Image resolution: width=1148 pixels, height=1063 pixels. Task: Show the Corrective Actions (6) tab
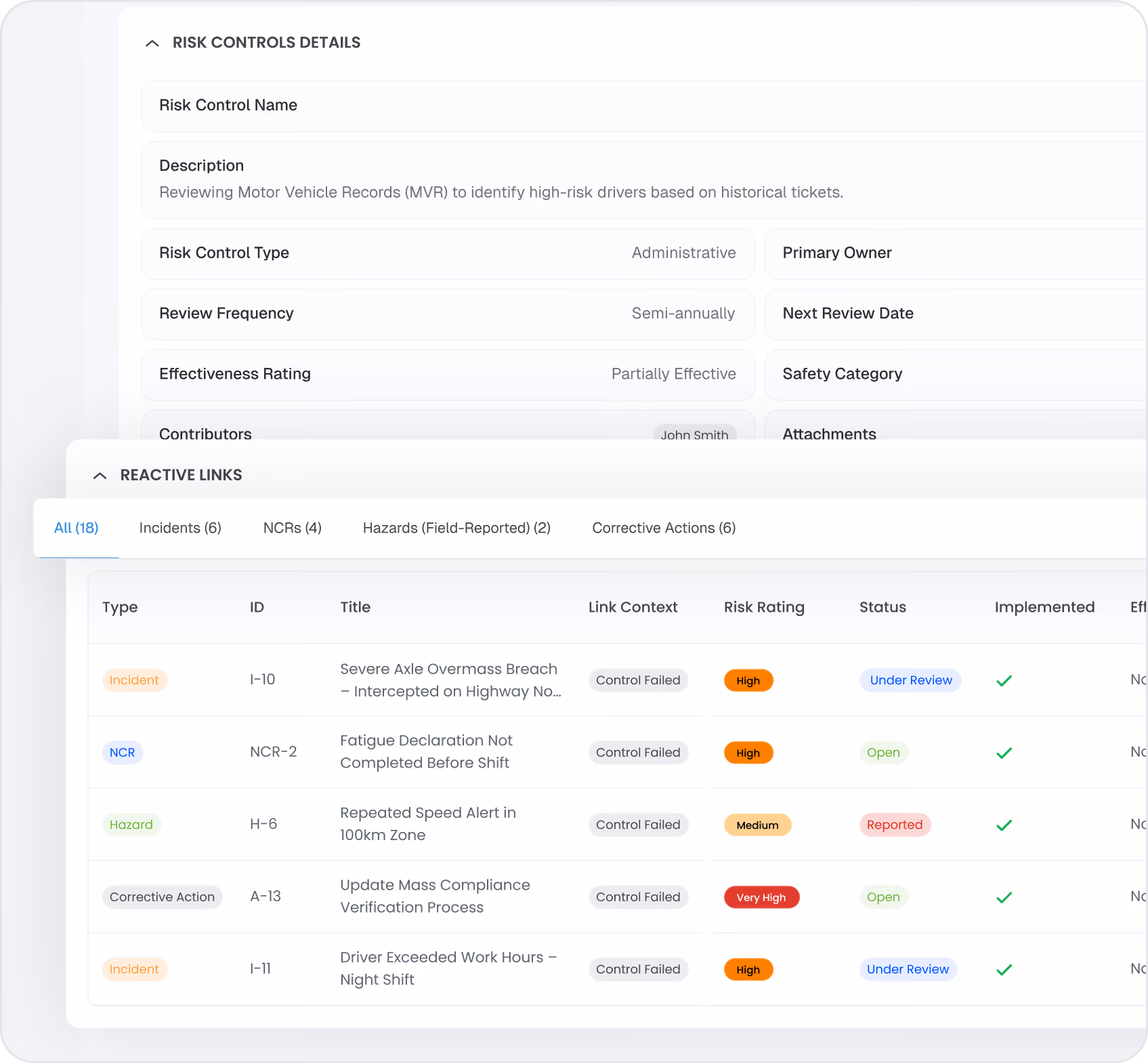click(664, 528)
